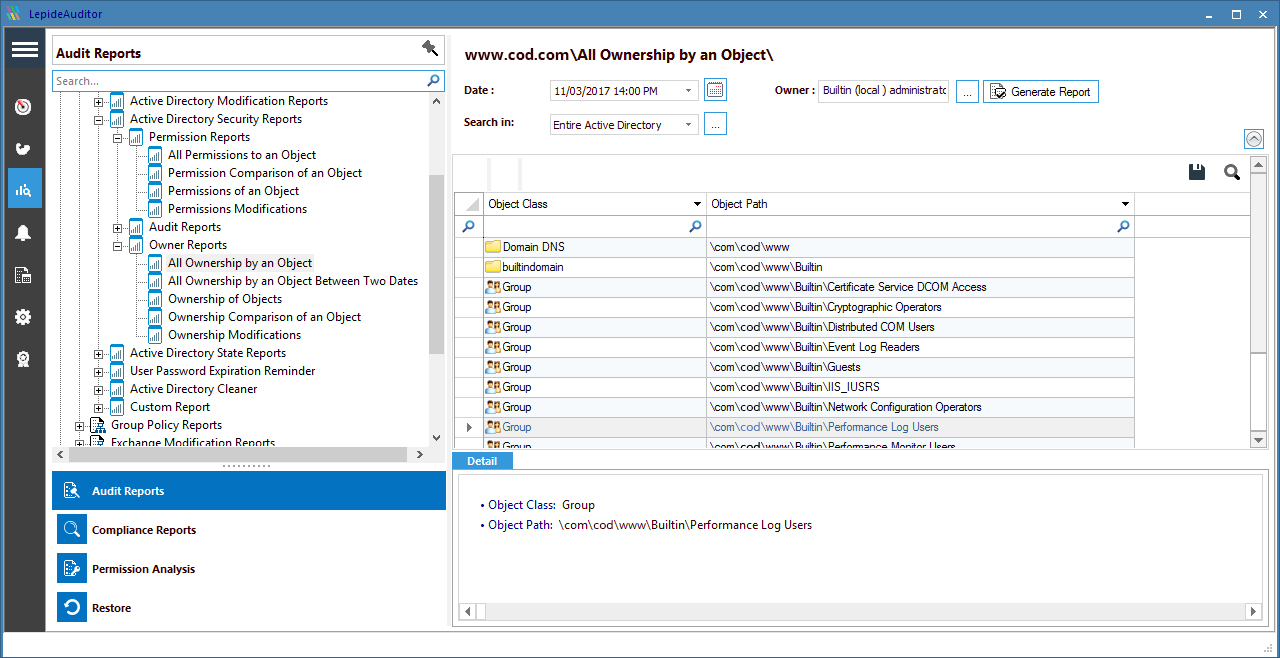The height and width of the screenshot is (658, 1280).
Task: Select All Permissions to an Object report
Action: [242, 155]
